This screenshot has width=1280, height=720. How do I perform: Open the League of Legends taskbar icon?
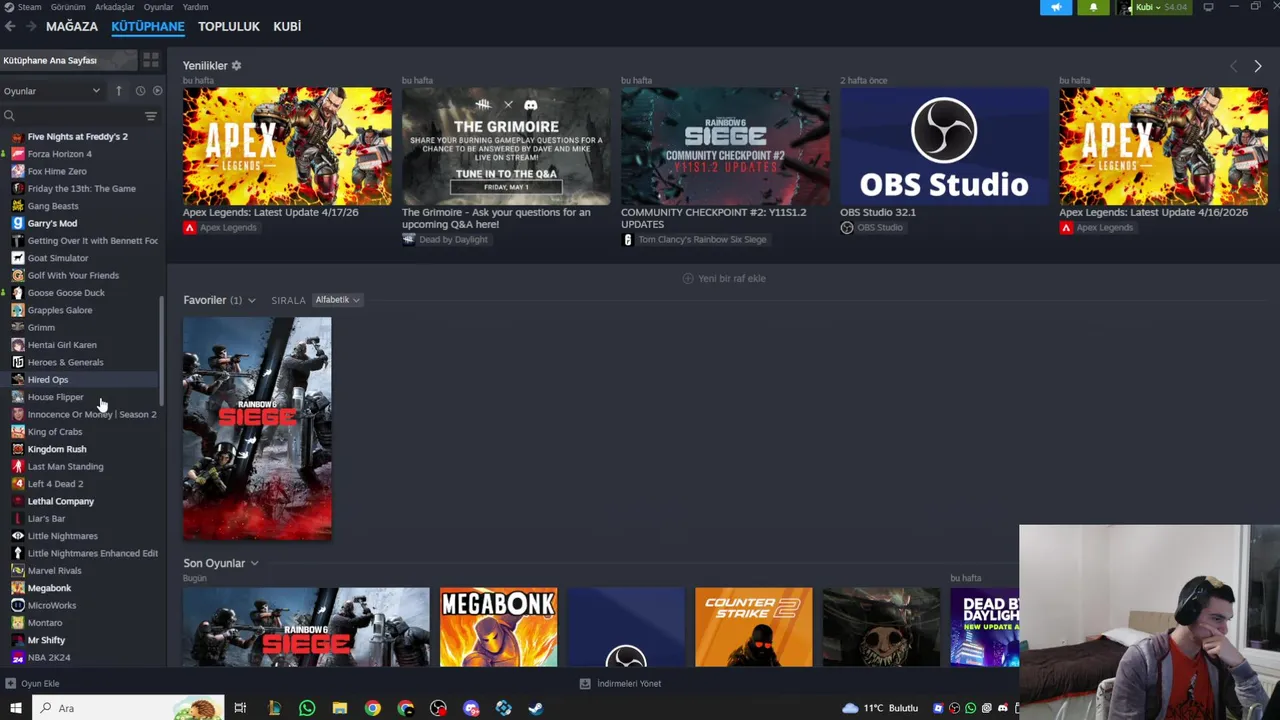point(274,708)
